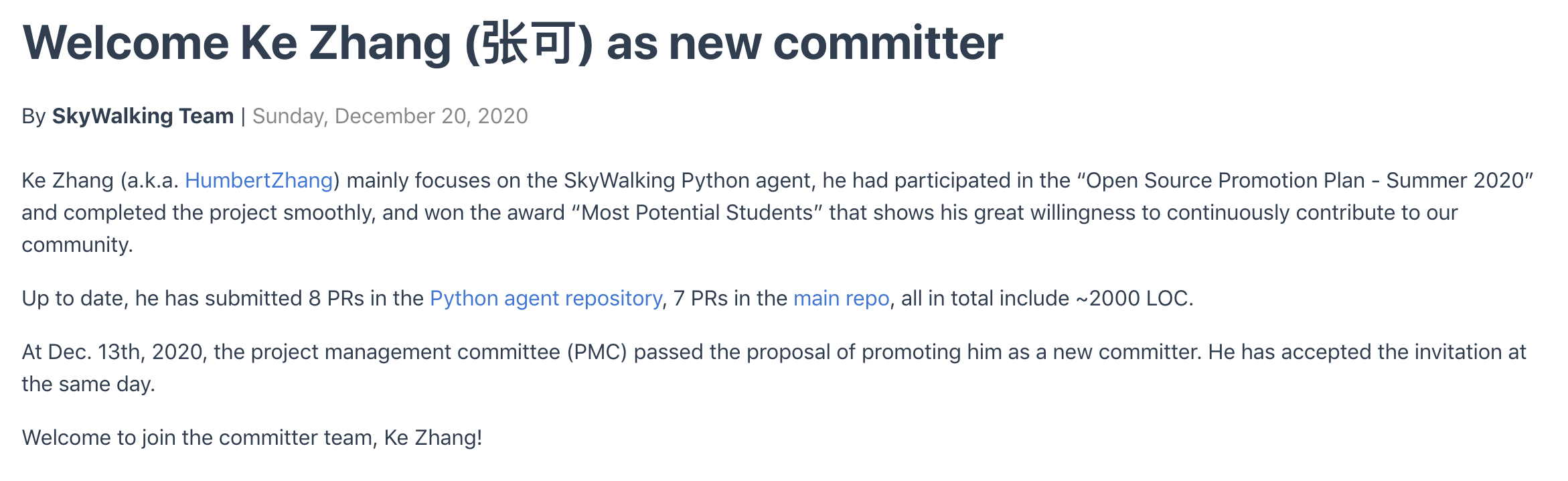Click the date Sunday, December 20, 2020
Image resolution: width=1568 pixels, height=481 pixels.
[x=390, y=117]
